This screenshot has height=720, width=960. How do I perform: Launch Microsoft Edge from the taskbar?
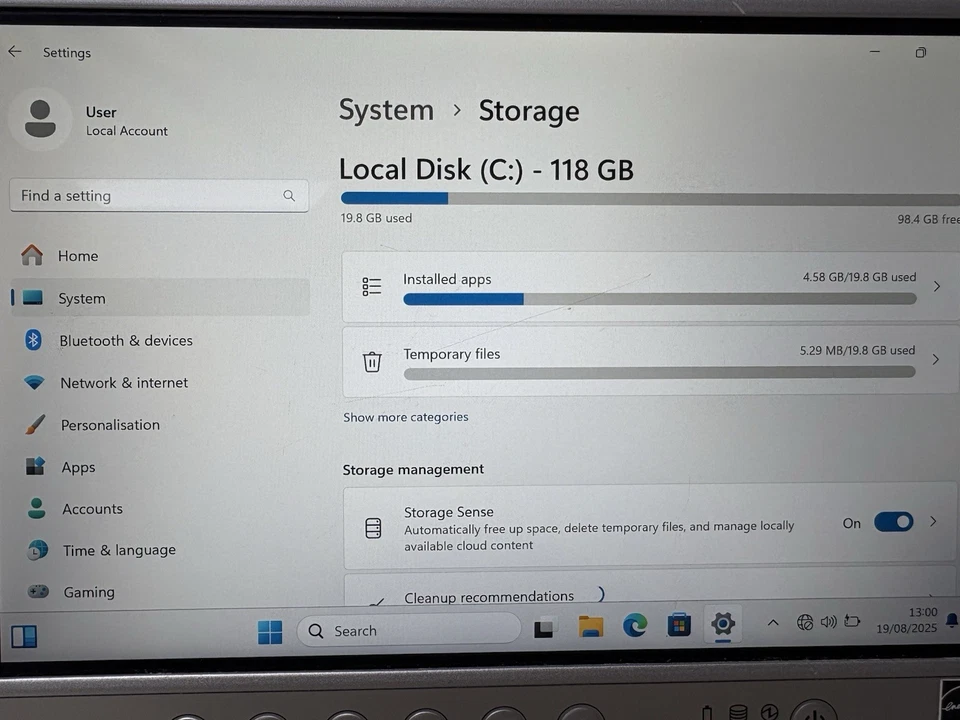tap(635, 625)
